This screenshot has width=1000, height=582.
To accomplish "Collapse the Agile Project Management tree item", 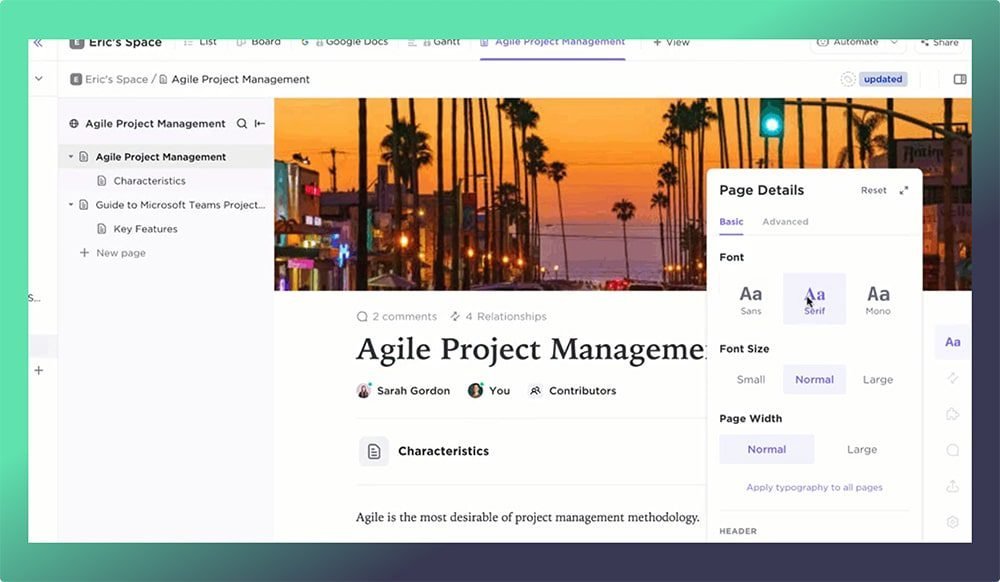I will coord(70,156).
